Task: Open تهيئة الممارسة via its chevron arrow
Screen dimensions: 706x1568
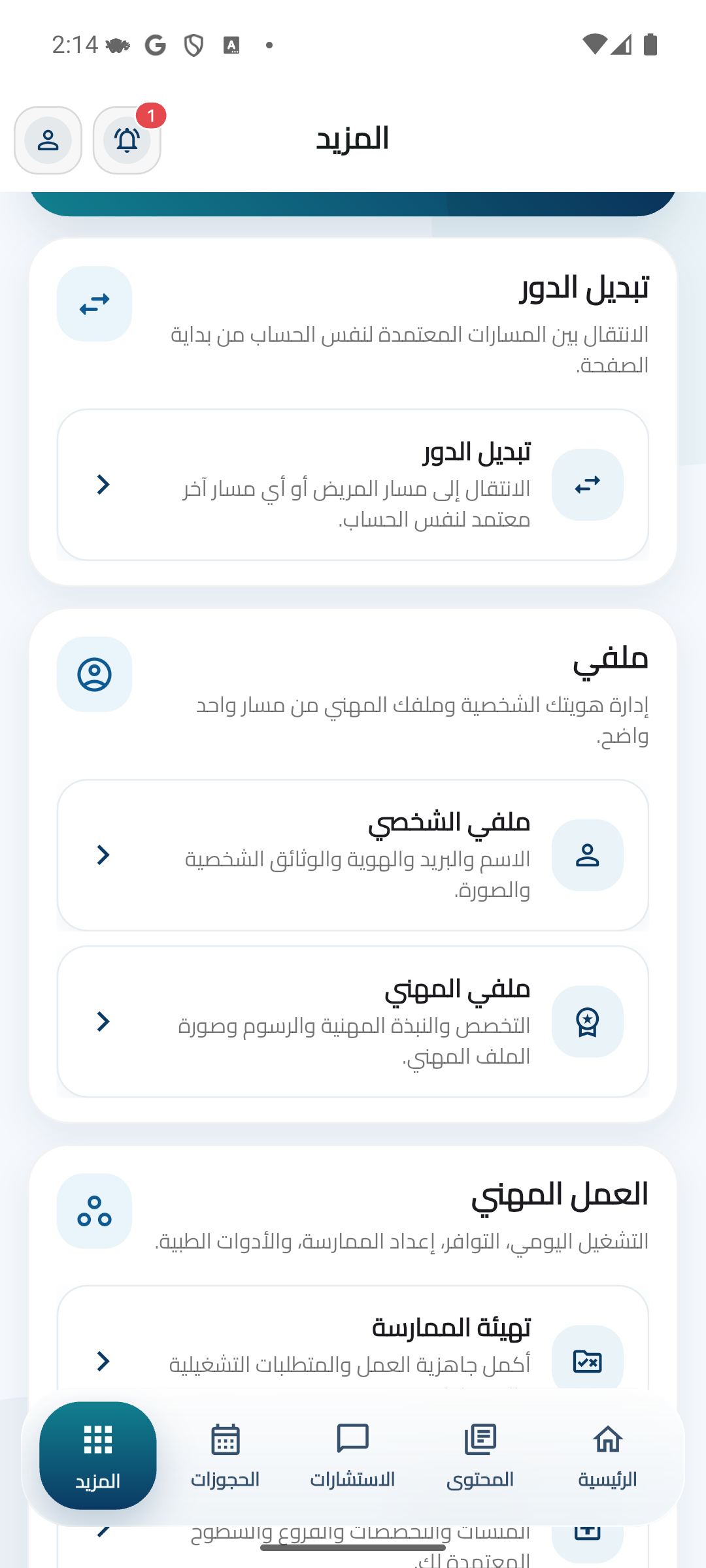Action: click(x=103, y=1362)
